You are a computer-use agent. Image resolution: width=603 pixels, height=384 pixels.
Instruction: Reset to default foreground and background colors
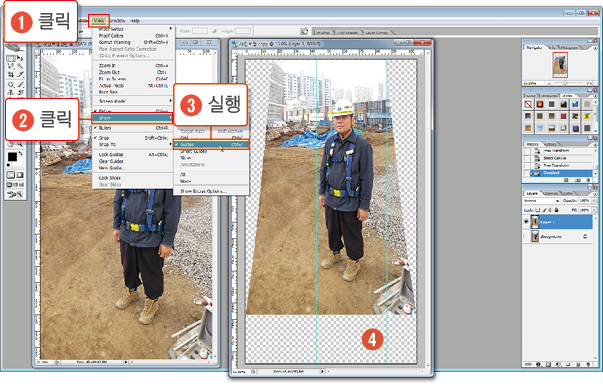[8, 165]
